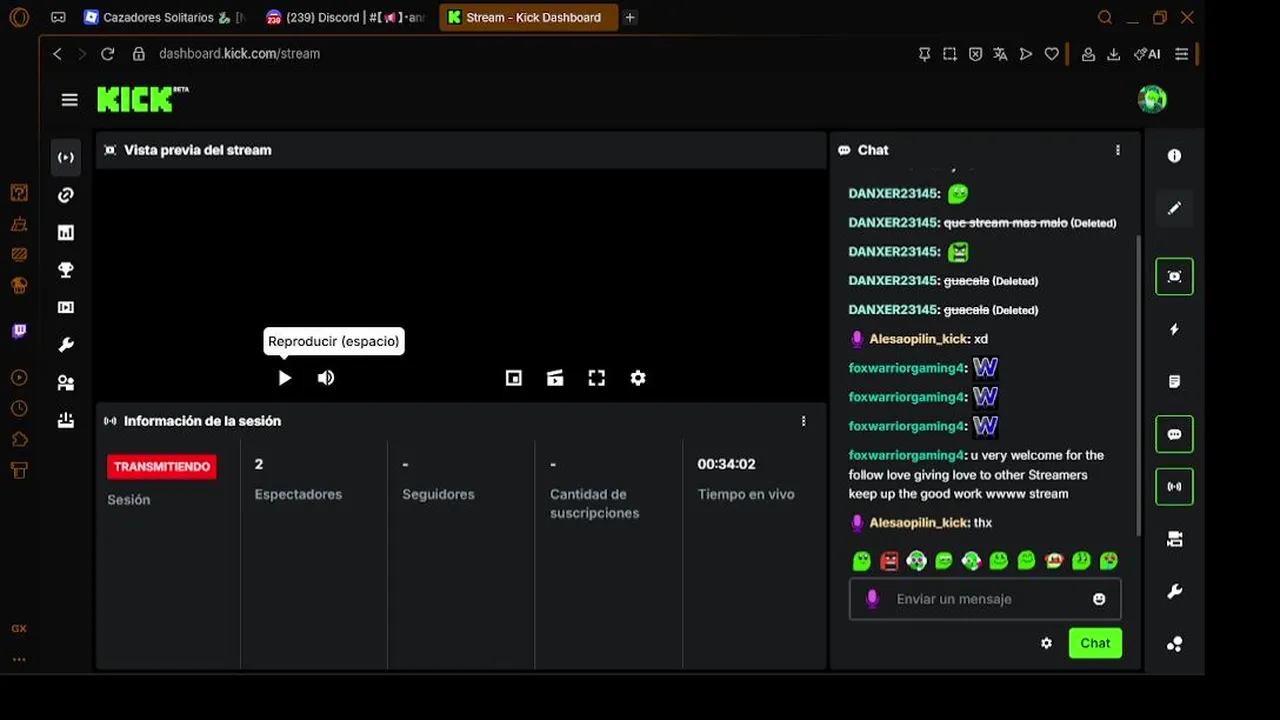
Task: Open chat panel three-dot menu
Action: (1118, 150)
